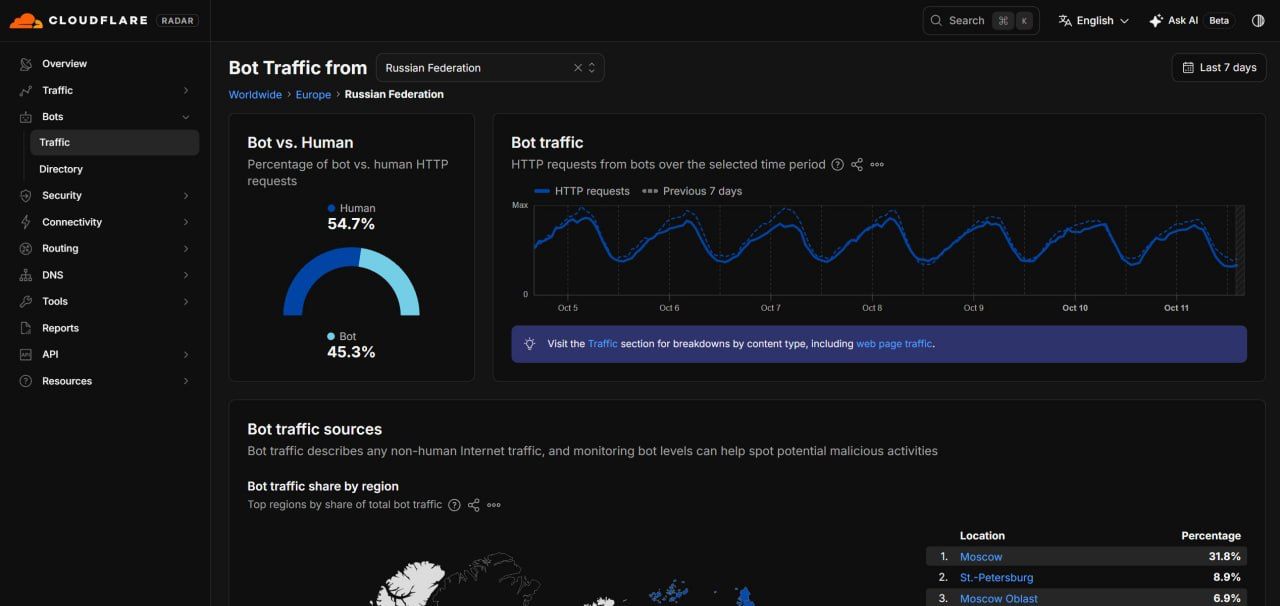
Task: Clear the Russian Federation location selection
Action: click(x=577, y=68)
